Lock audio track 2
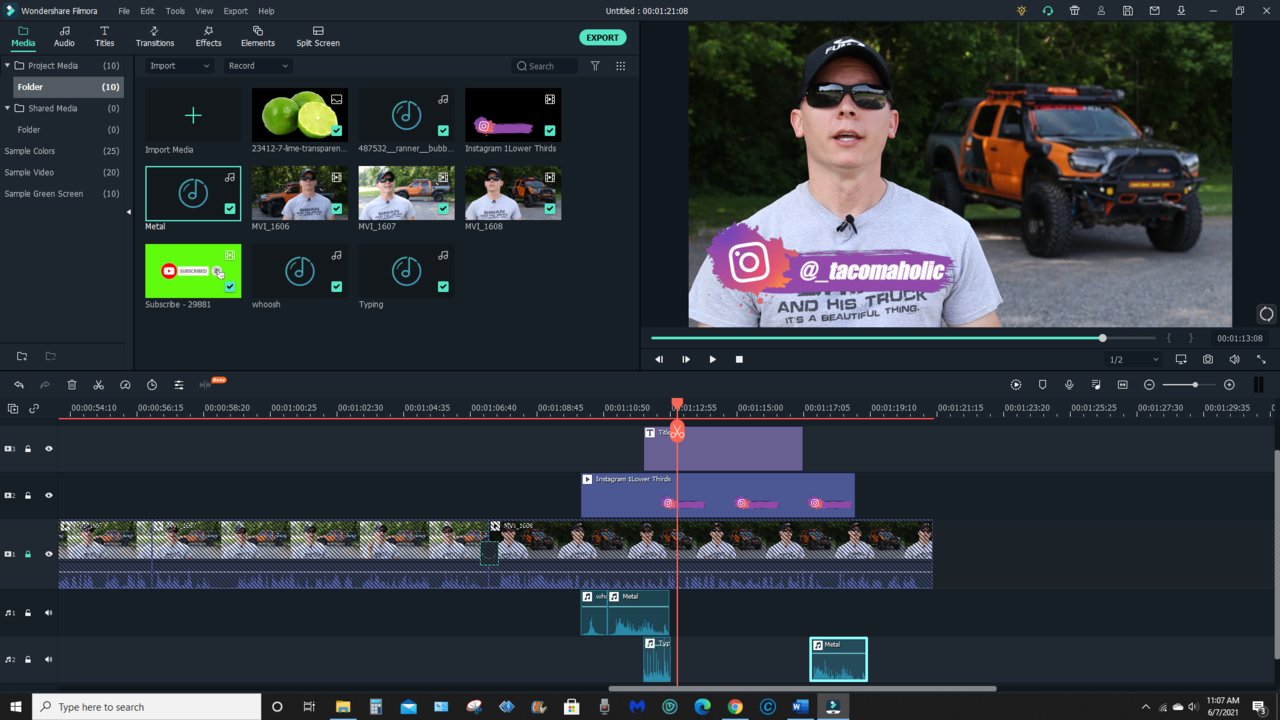 (28, 660)
